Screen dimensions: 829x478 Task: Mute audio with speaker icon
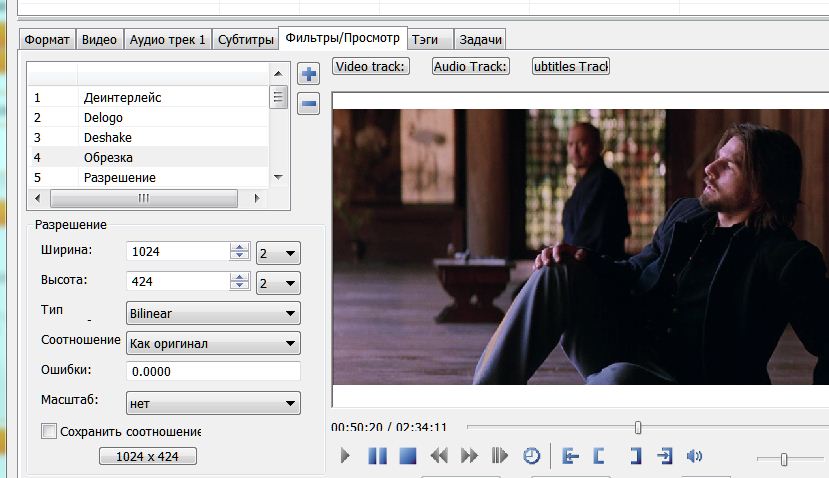click(694, 455)
